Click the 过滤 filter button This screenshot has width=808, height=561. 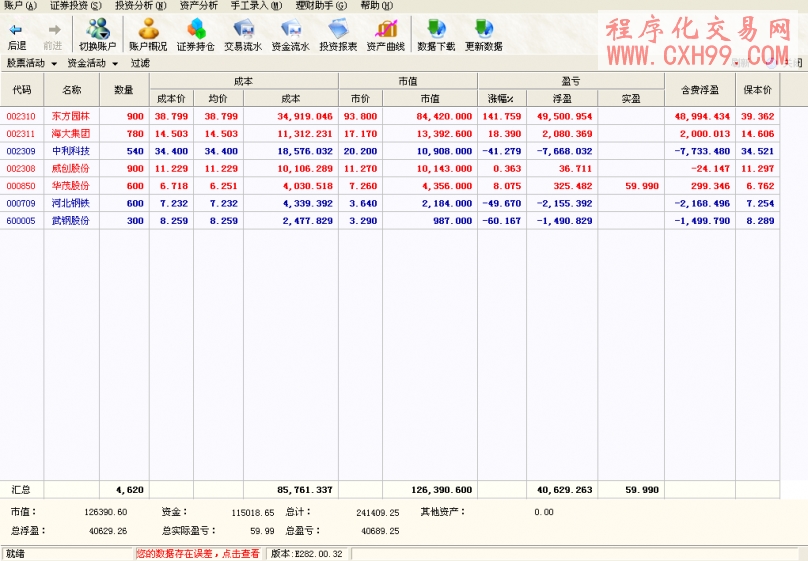[140, 63]
